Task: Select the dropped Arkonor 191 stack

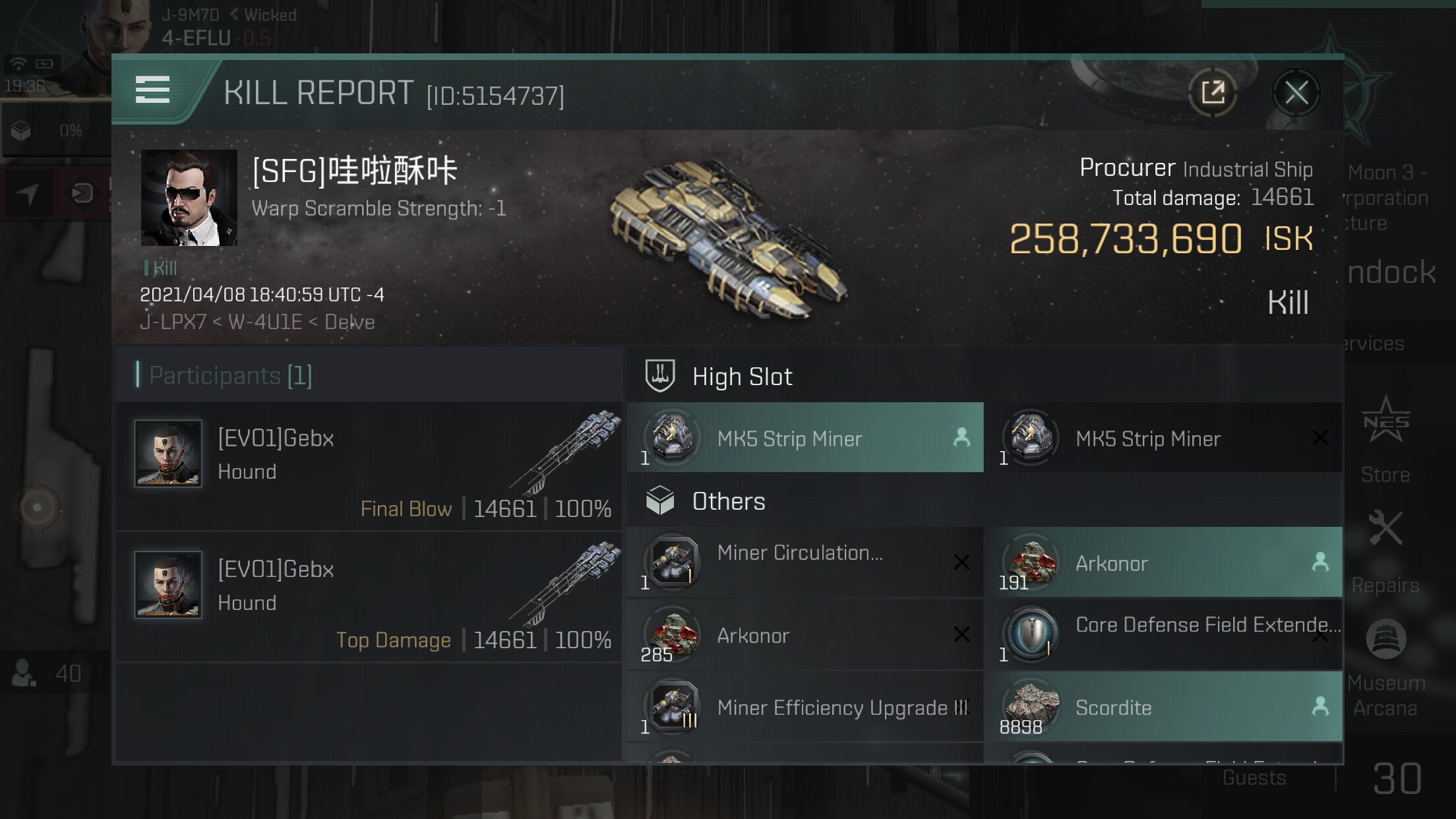Action: [1163, 562]
